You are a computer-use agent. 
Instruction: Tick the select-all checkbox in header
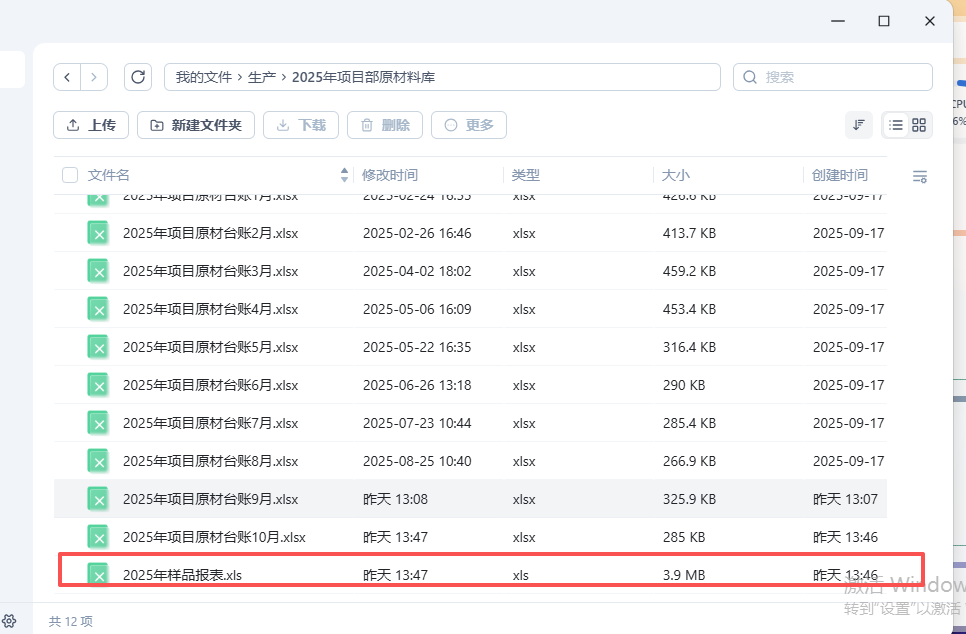70,175
